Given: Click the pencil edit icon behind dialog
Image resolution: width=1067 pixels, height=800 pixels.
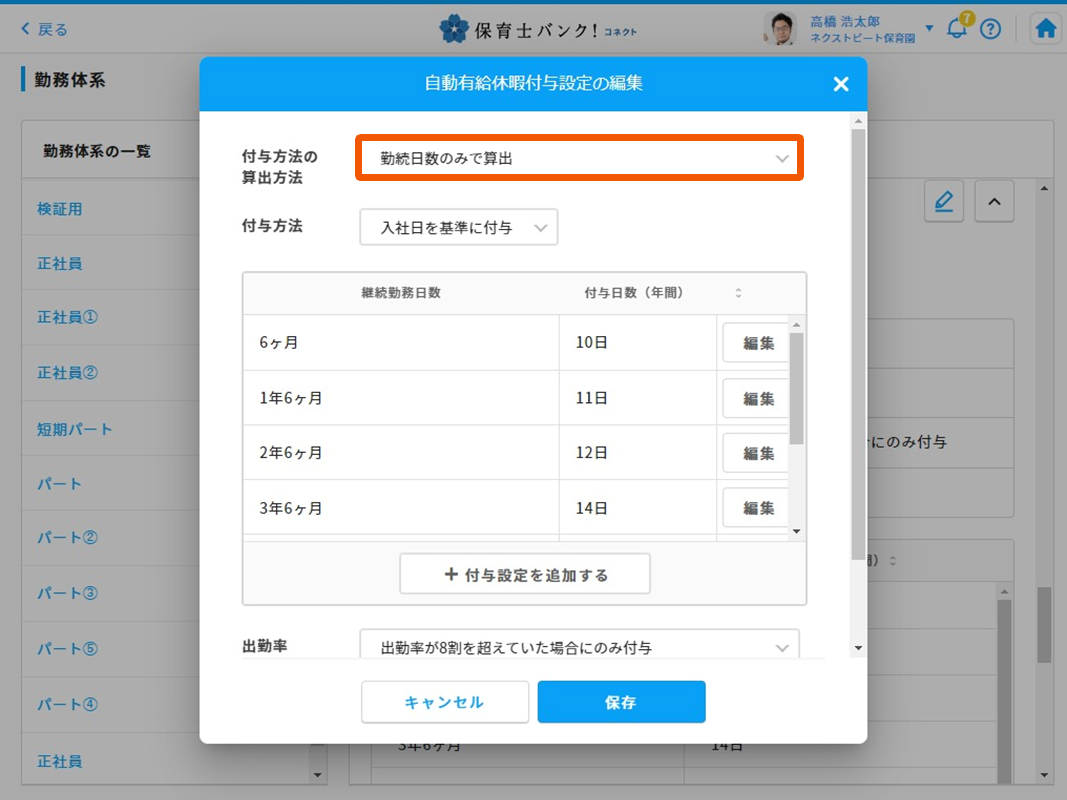Looking at the screenshot, I should click(x=943, y=202).
